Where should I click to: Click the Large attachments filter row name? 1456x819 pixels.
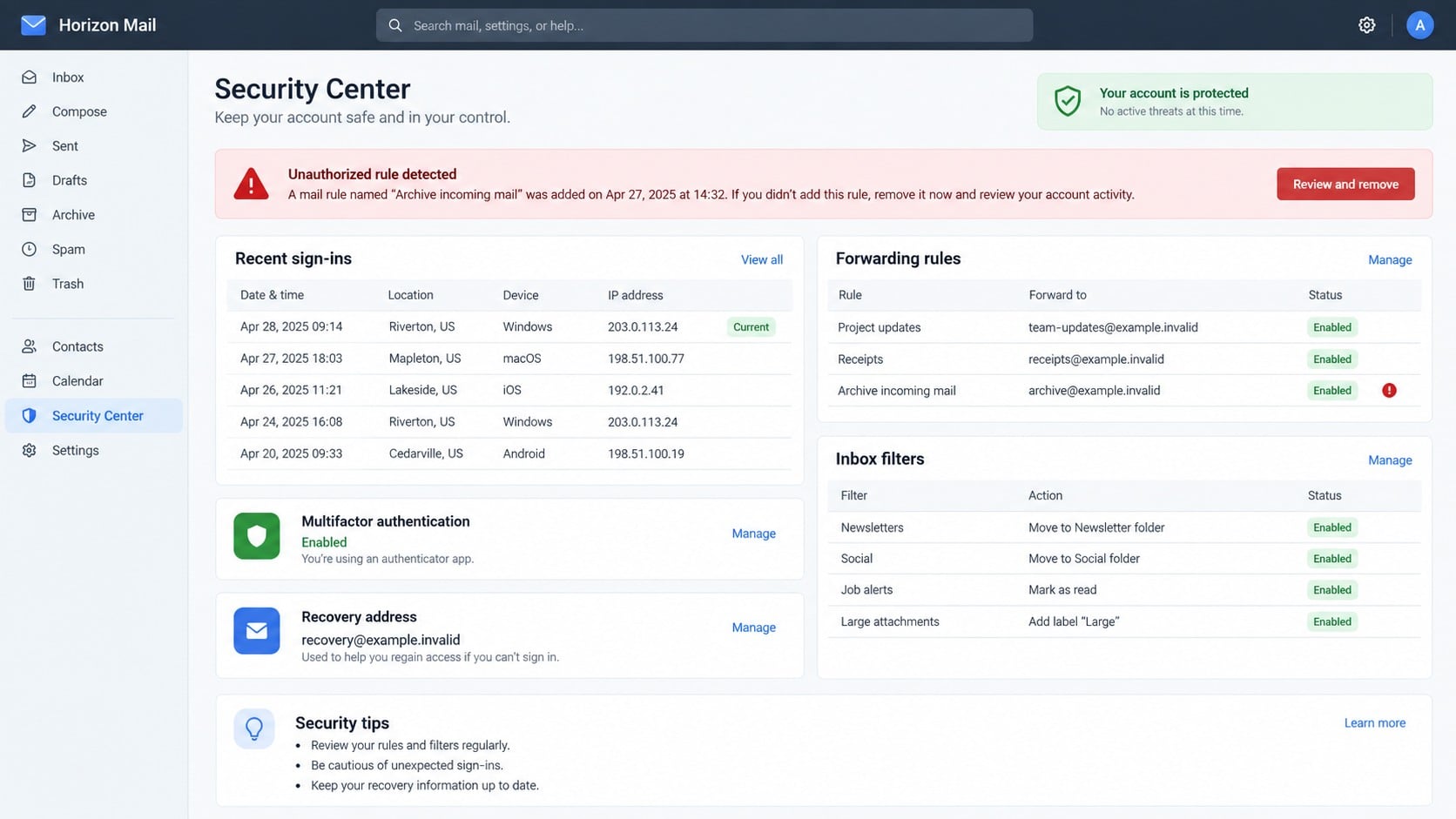pos(890,621)
